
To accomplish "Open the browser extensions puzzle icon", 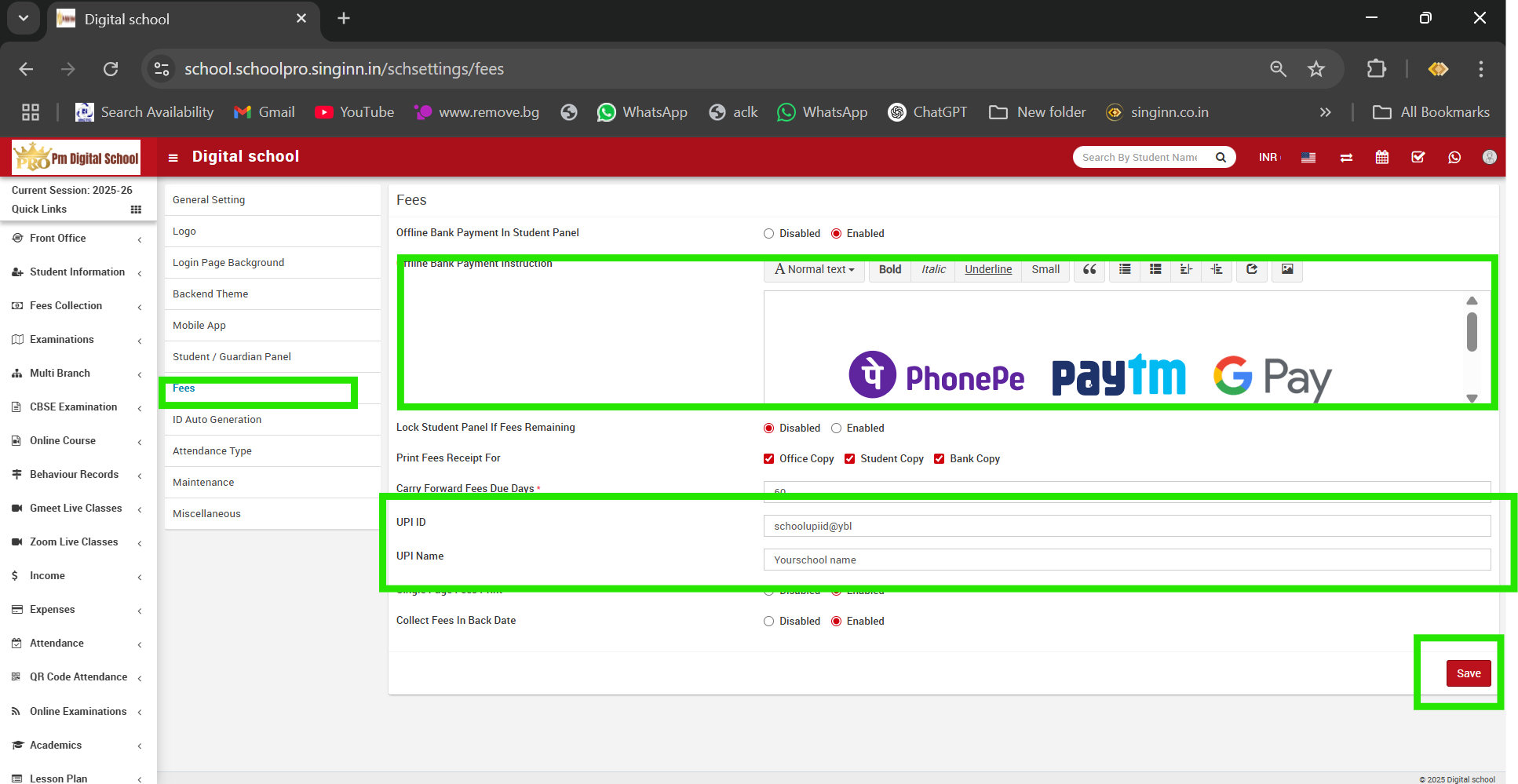I will click(1377, 69).
